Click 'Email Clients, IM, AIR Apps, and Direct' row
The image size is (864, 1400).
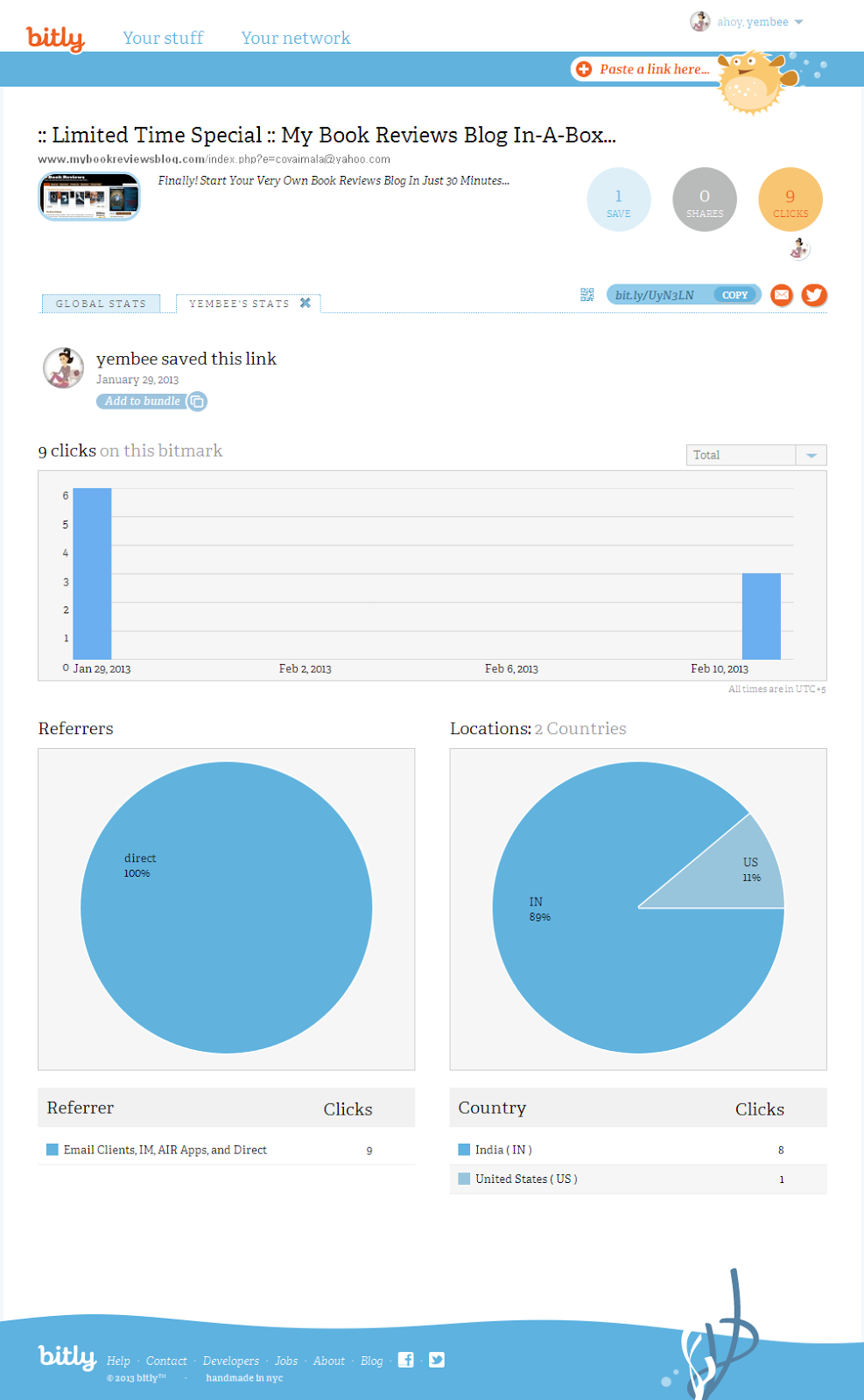[x=226, y=1150]
